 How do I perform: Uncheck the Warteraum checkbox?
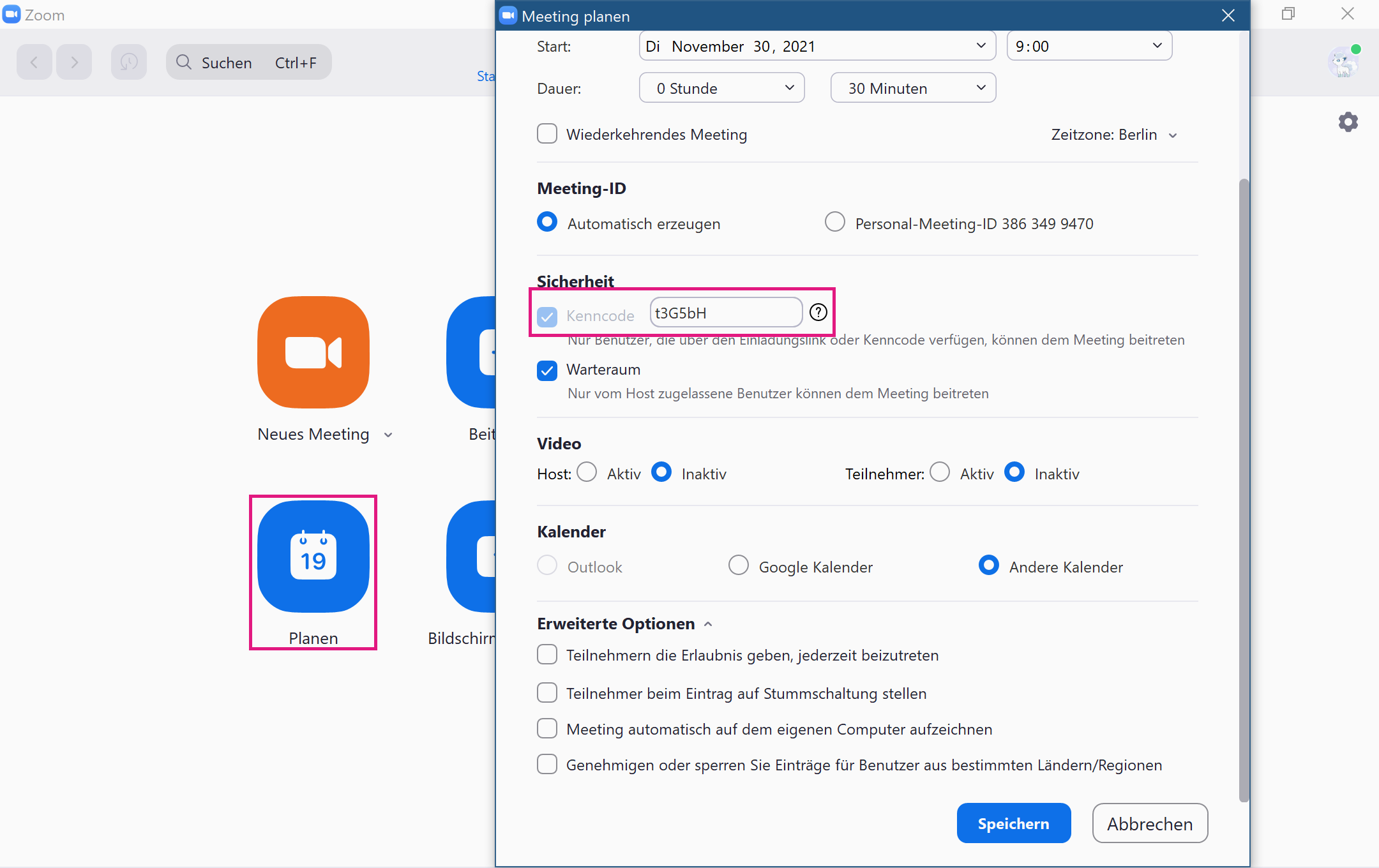[x=547, y=370]
